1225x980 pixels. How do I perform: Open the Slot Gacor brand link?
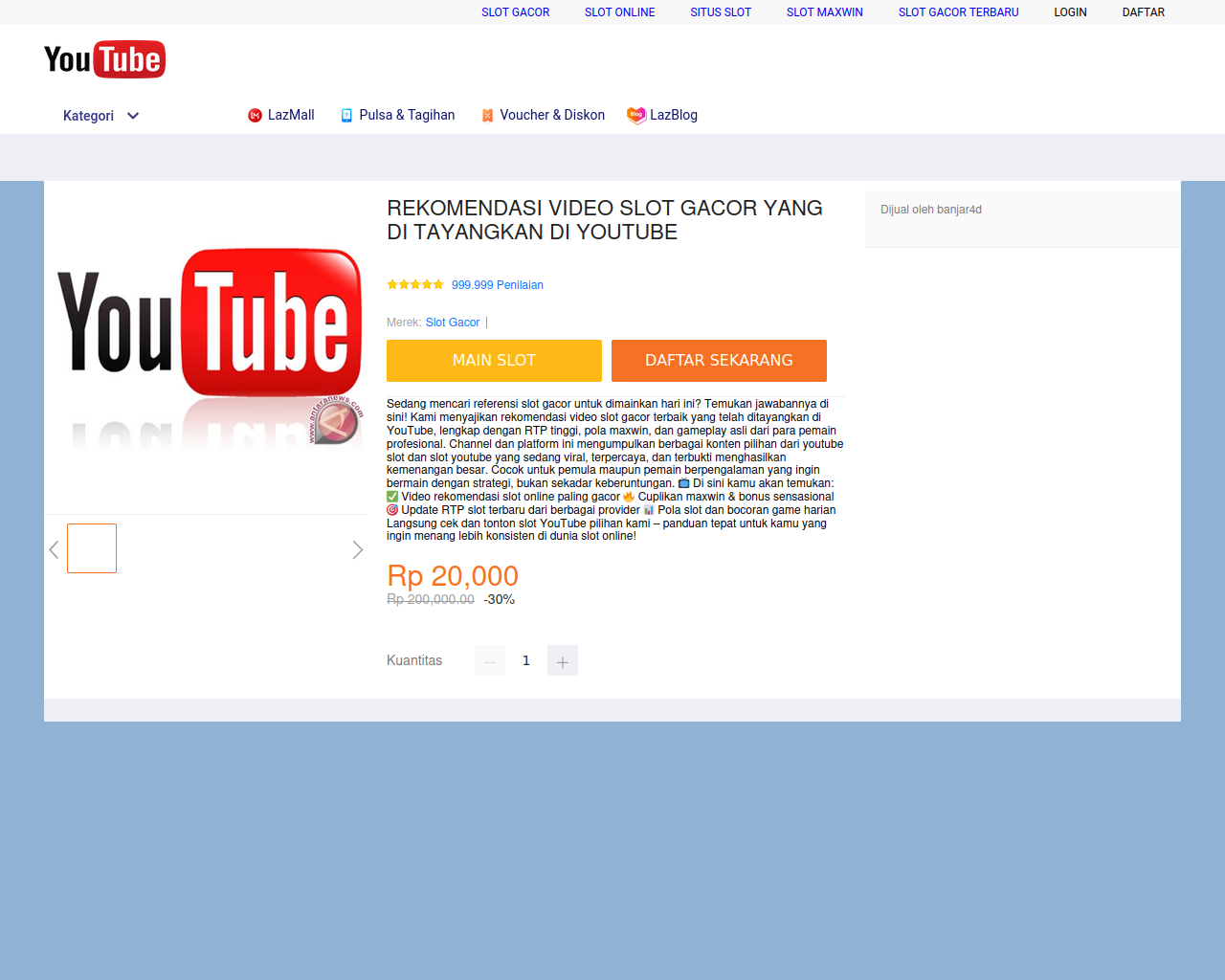[x=453, y=323]
